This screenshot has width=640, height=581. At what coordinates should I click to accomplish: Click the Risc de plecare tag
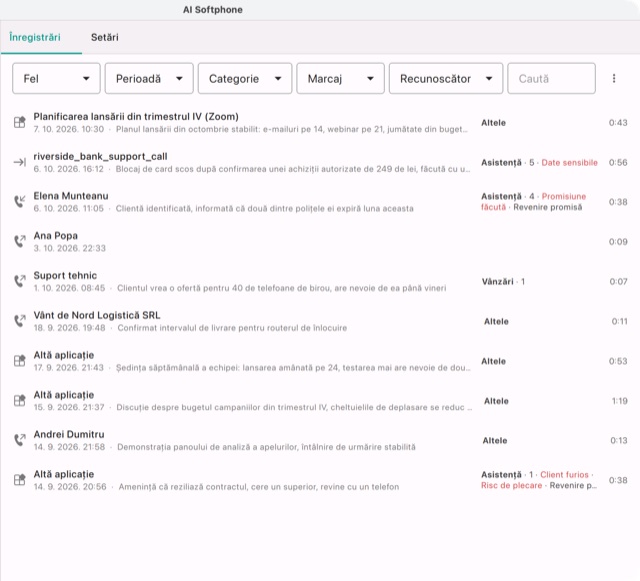[511, 485]
